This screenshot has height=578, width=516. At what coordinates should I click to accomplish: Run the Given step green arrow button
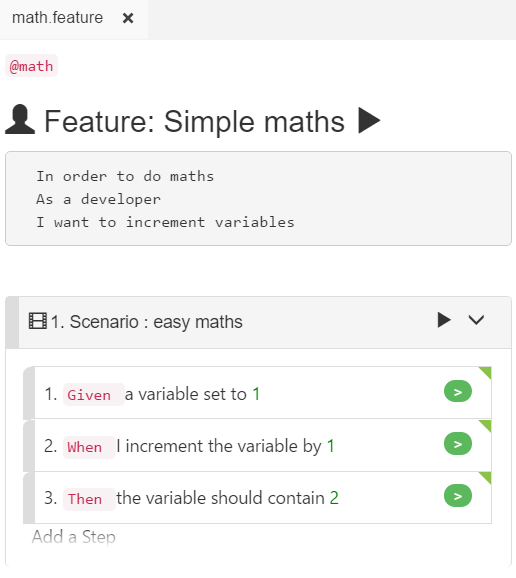coord(458,391)
